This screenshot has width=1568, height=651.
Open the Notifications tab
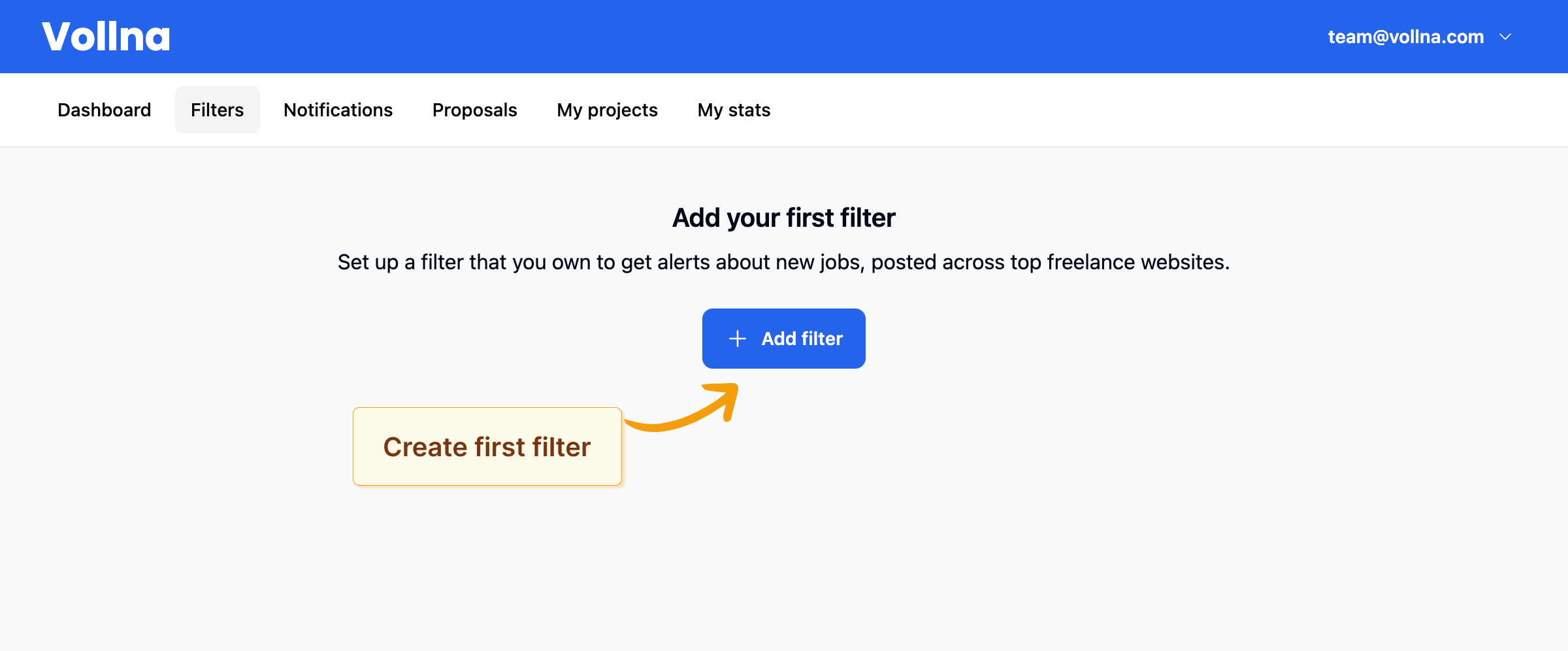coord(338,110)
